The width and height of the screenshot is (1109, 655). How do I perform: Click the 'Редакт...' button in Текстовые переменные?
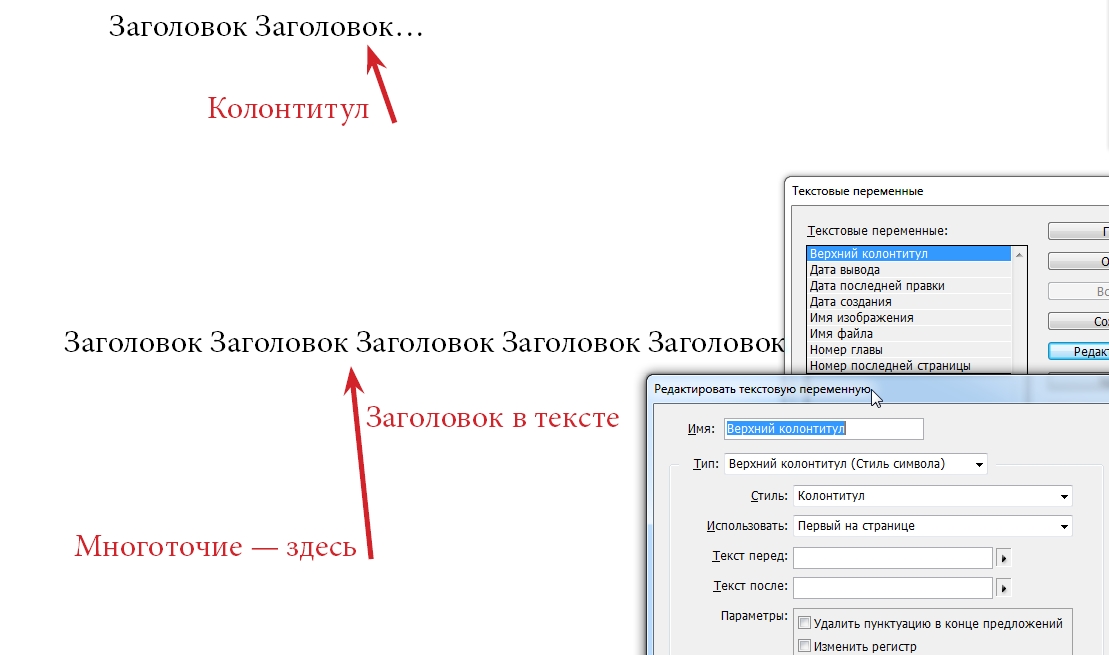(x=1079, y=352)
